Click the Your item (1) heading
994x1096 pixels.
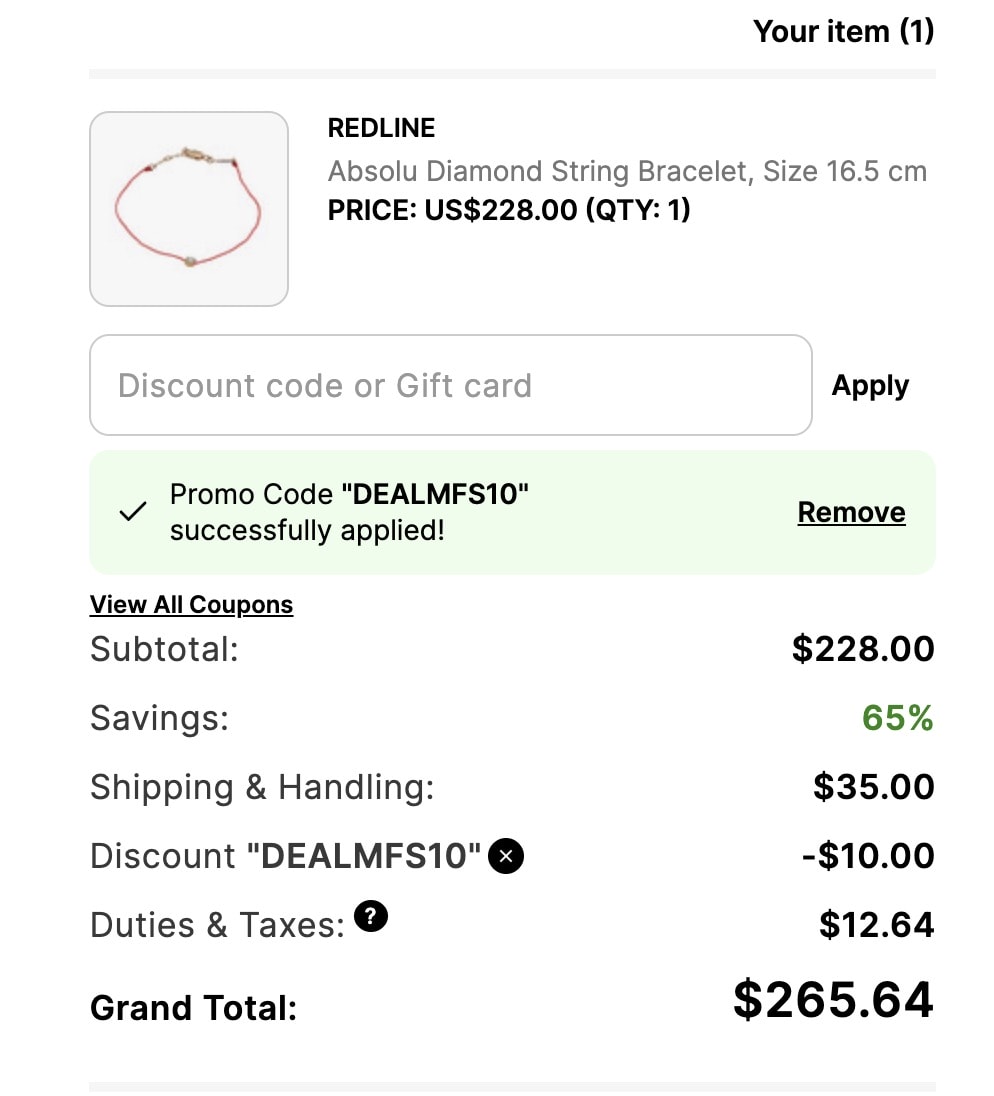coord(844,31)
